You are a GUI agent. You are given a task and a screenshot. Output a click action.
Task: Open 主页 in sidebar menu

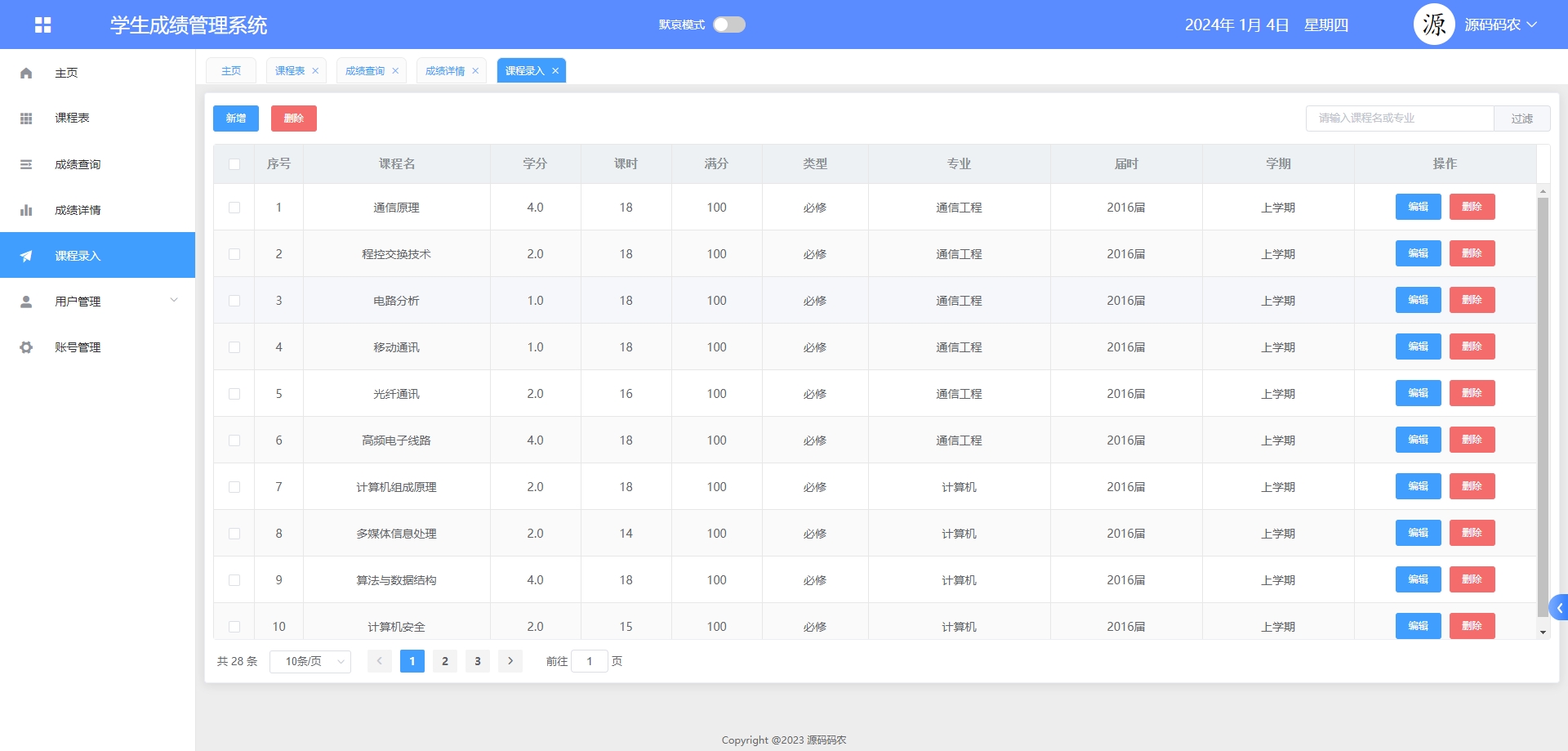[98, 73]
